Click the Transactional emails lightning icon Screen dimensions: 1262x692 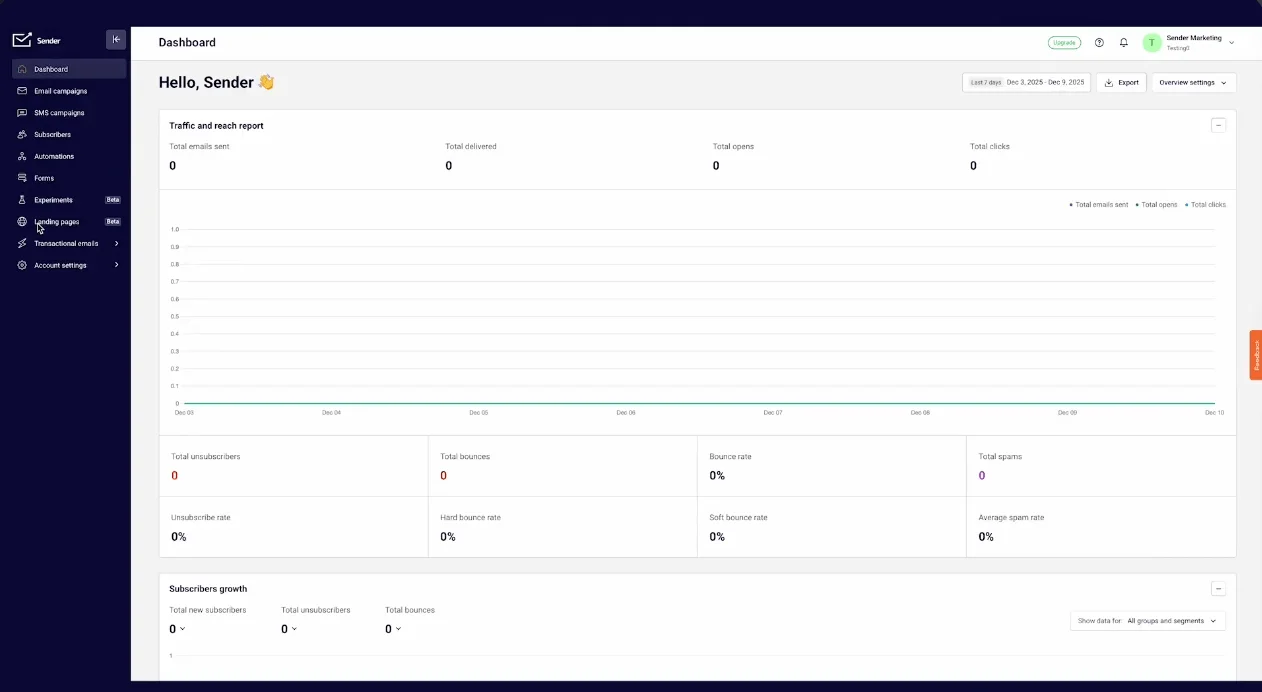pyautogui.click(x=22, y=243)
